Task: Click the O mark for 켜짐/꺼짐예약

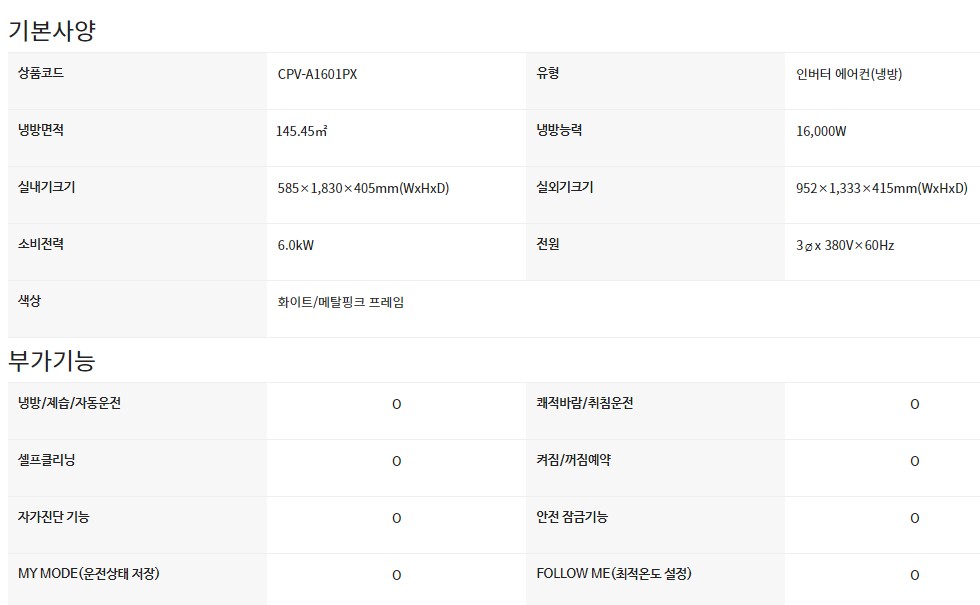Action: click(914, 461)
